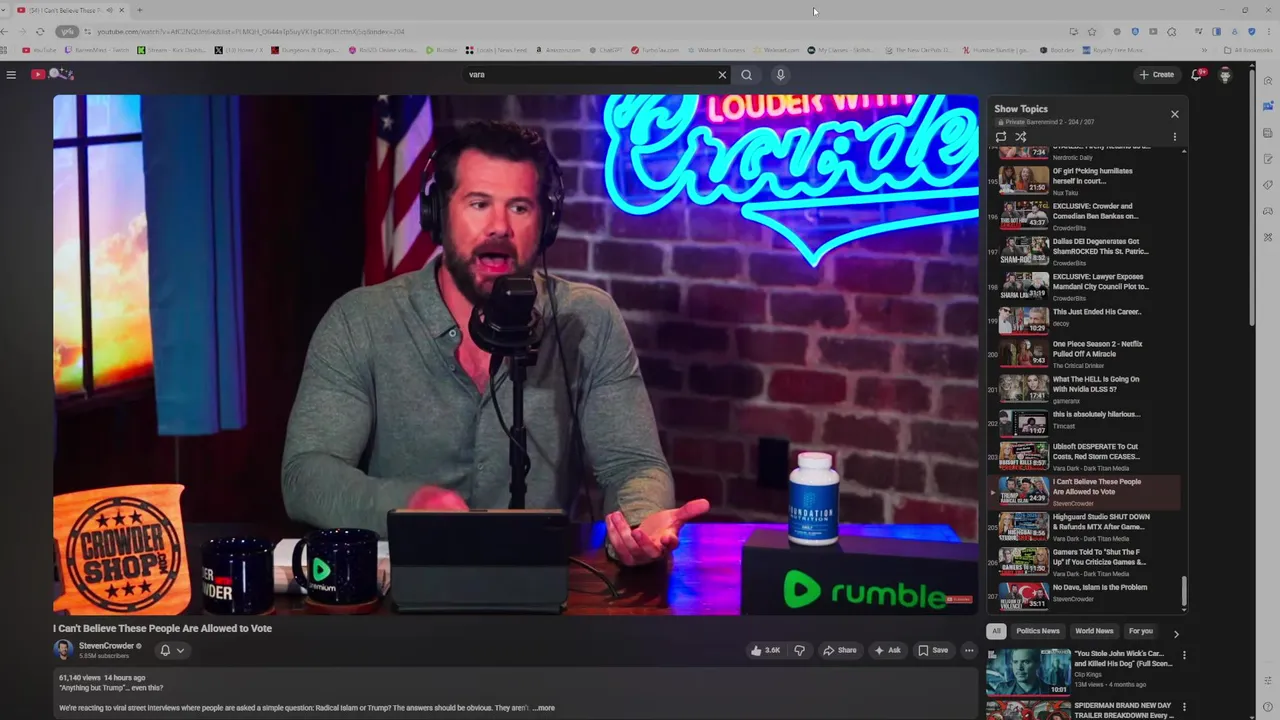Play 'This Just Ended His Career..' video
This screenshot has height=720, width=1280.
tap(1084, 320)
